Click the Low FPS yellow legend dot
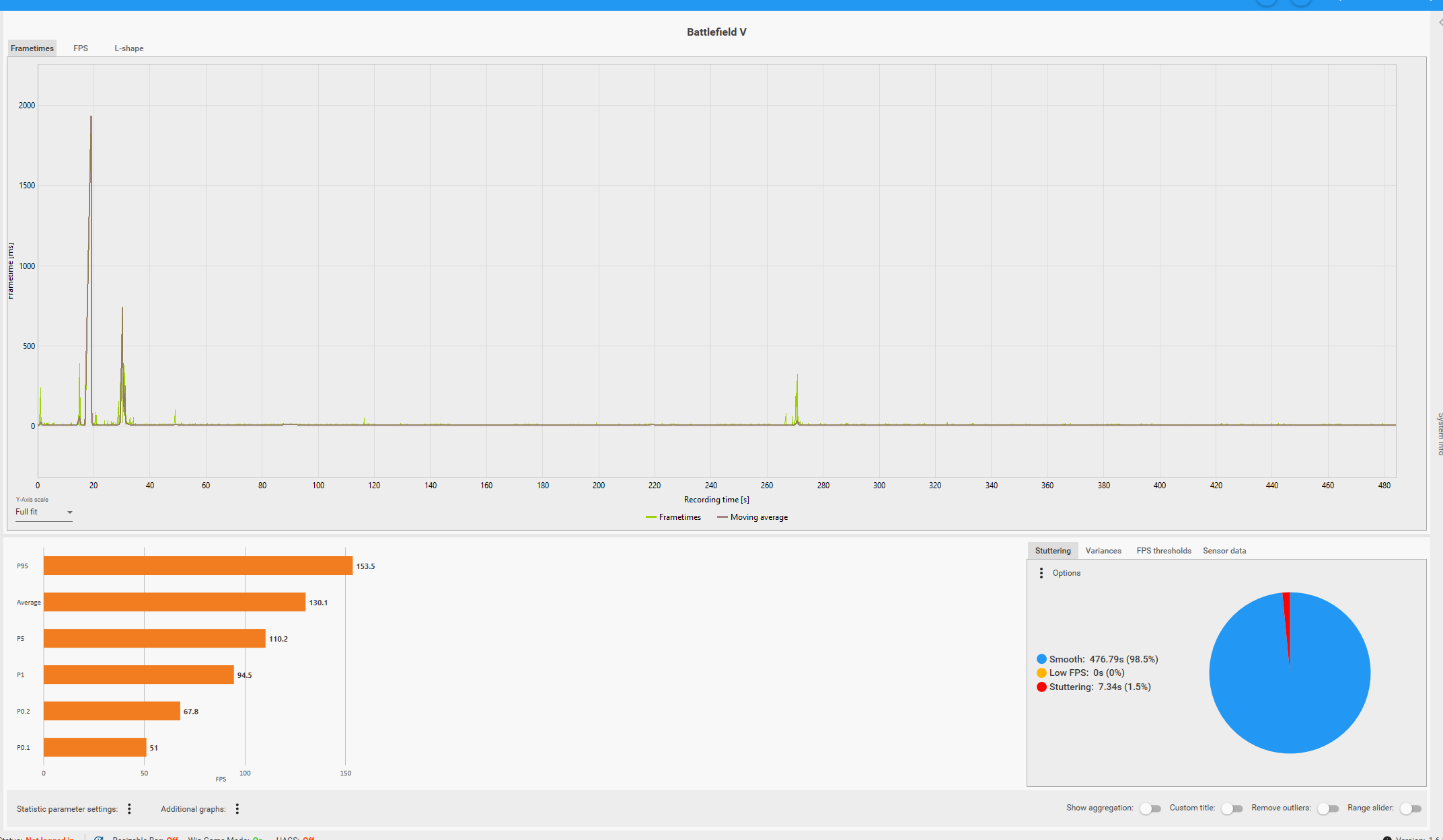The height and width of the screenshot is (840, 1443). point(1041,673)
